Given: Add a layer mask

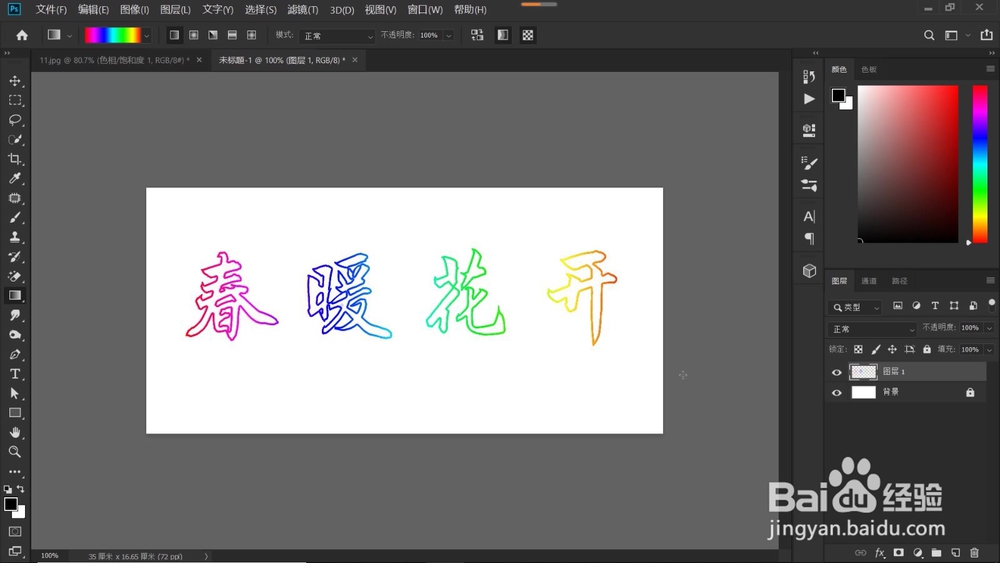Looking at the screenshot, I should [899, 552].
